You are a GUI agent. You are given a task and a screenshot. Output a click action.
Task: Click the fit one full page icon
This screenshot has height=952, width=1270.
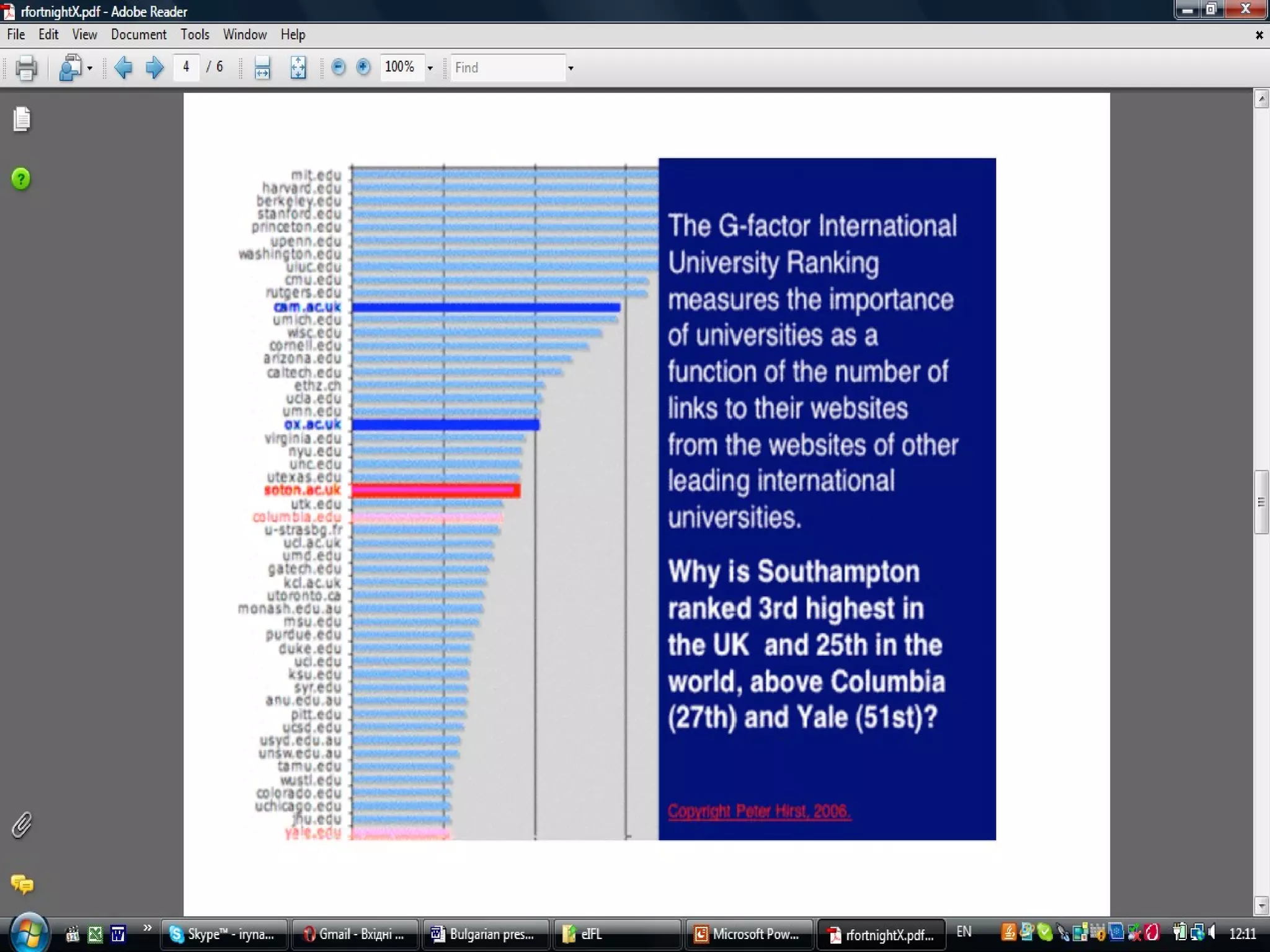[x=298, y=68]
